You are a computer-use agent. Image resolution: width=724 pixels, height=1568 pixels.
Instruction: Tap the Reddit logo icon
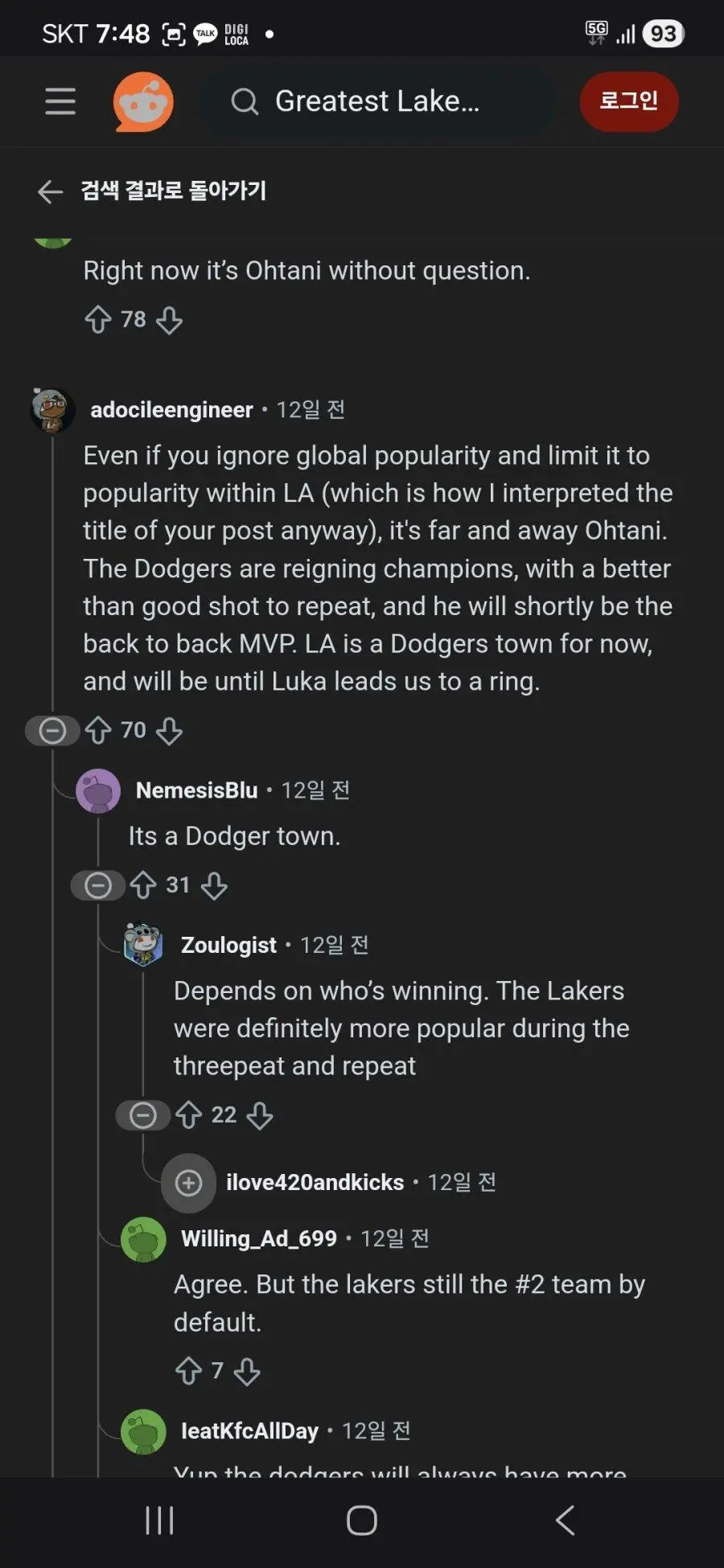point(143,101)
